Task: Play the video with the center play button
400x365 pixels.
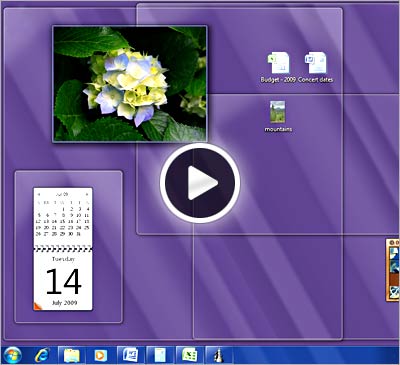Action: [200, 183]
